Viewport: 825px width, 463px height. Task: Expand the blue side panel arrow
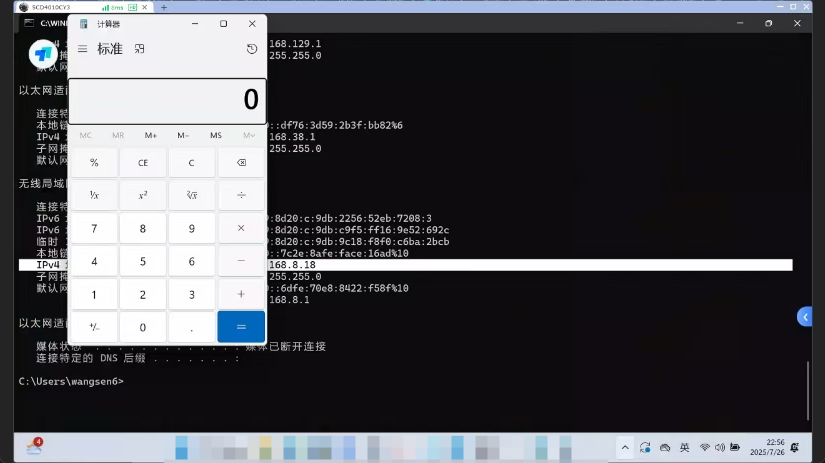point(805,317)
